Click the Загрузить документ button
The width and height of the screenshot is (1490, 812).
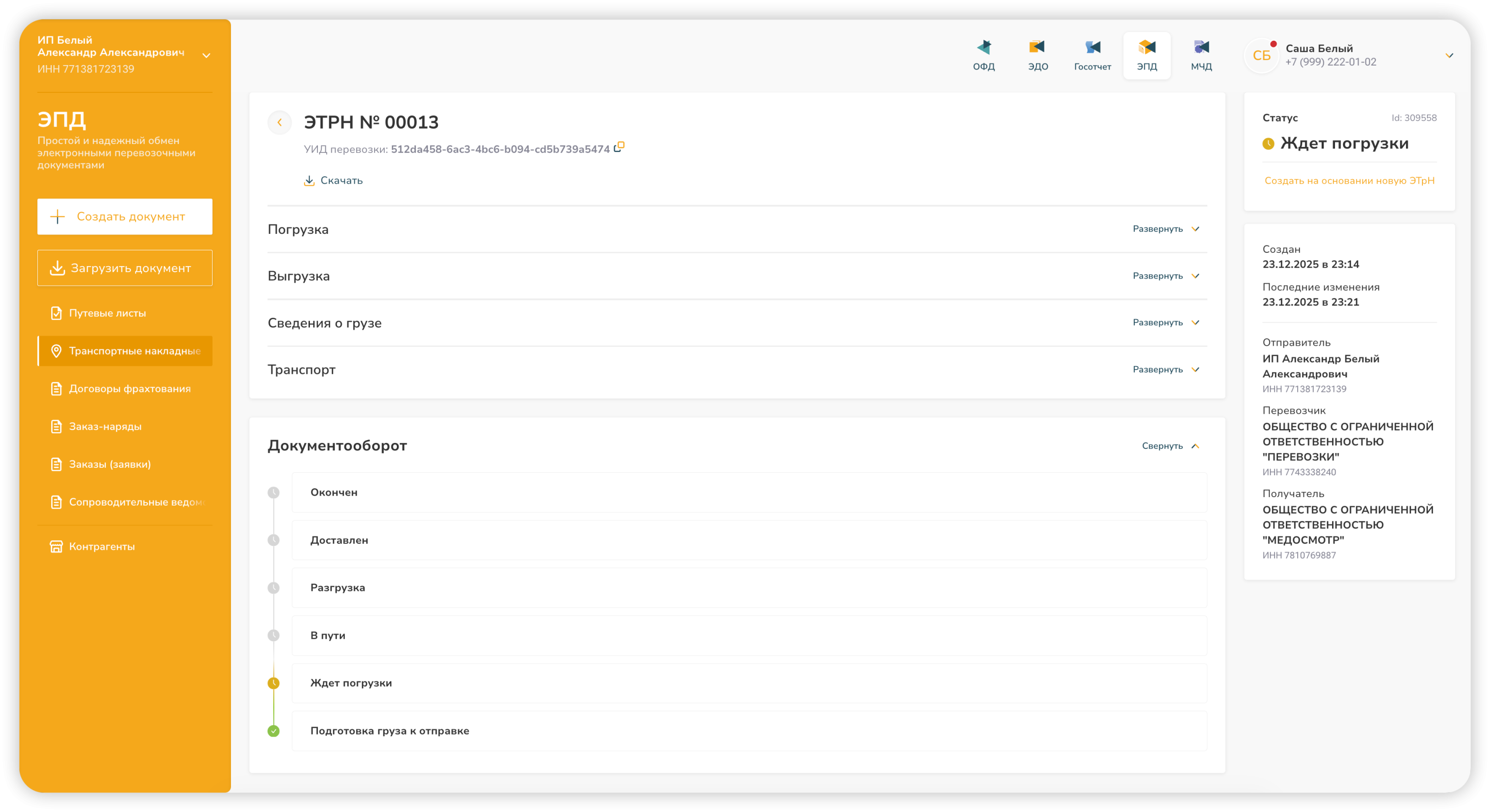[x=125, y=268]
